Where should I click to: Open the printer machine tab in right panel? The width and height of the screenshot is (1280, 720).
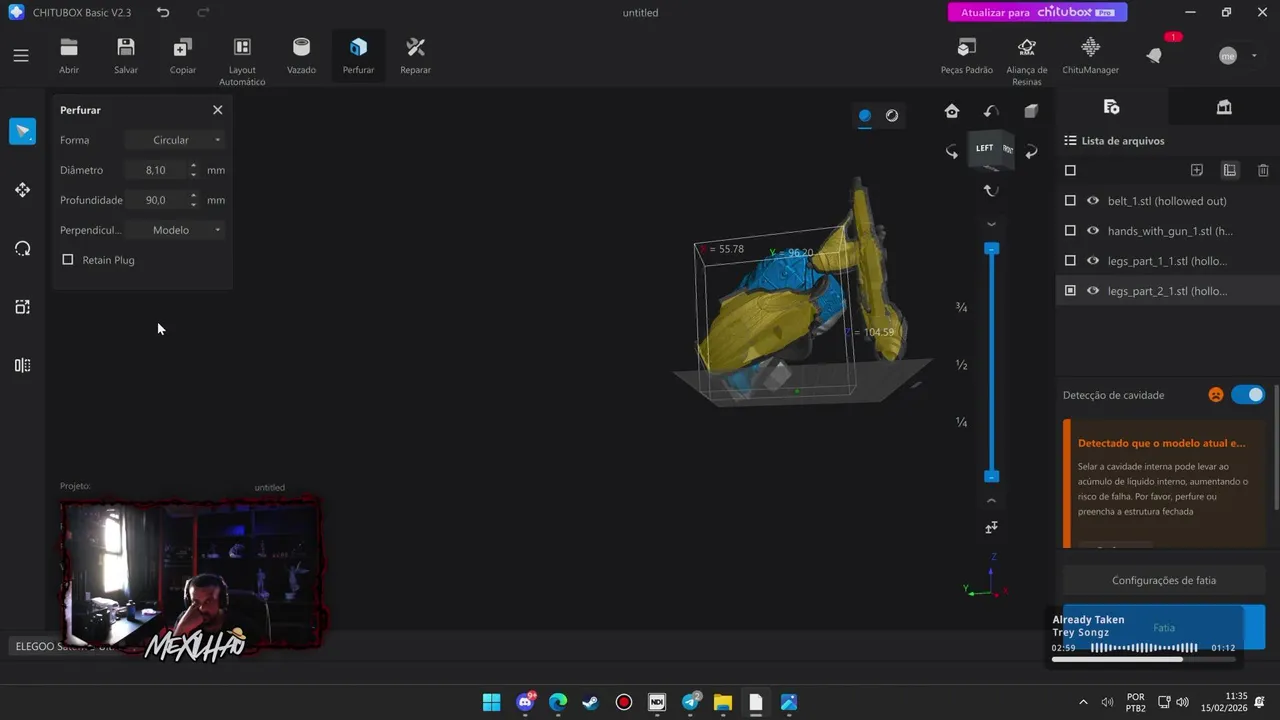(x=1224, y=107)
